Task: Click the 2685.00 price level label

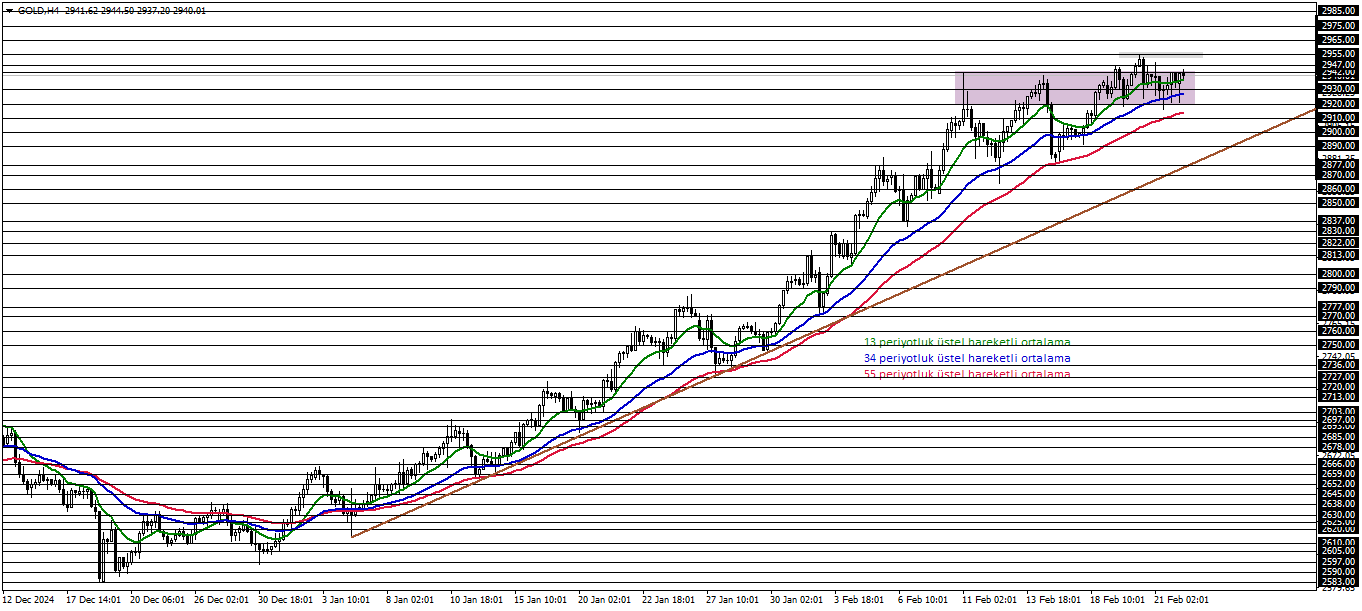Action: pyautogui.click(x=1339, y=437)
